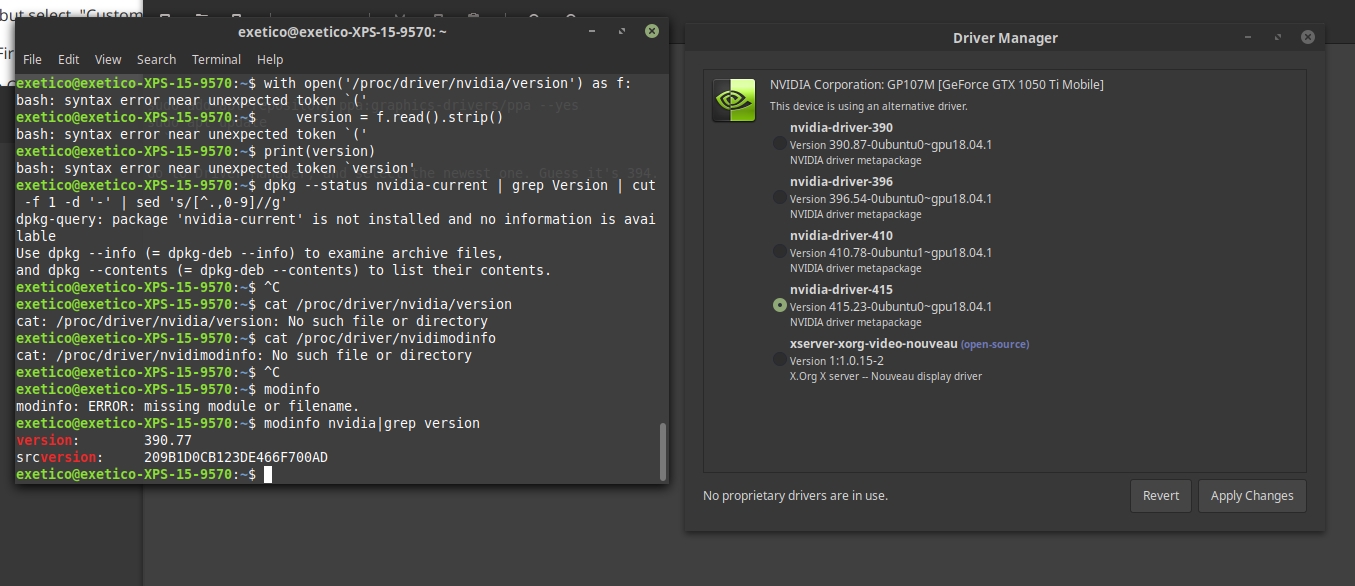This screenshot has width=1355, height=586.
Task: Click the Revert button
Action: tap(1161, 496)
